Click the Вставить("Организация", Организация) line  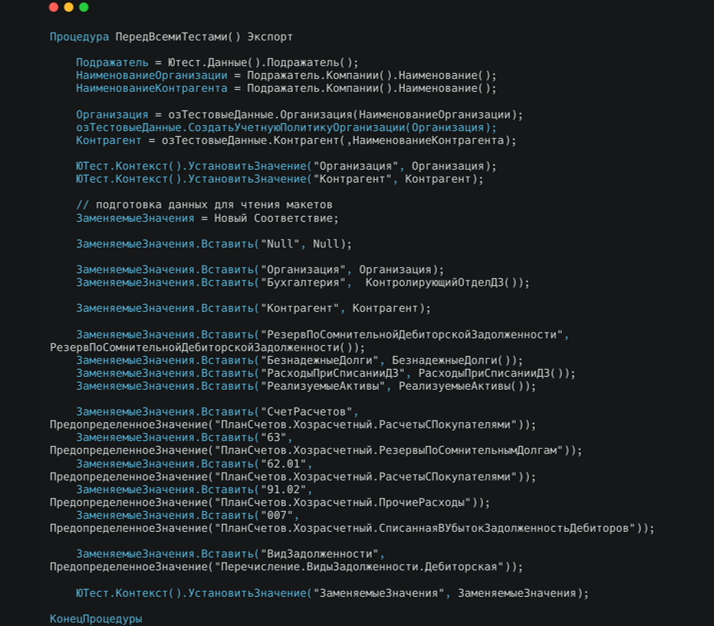coord(260,270)
